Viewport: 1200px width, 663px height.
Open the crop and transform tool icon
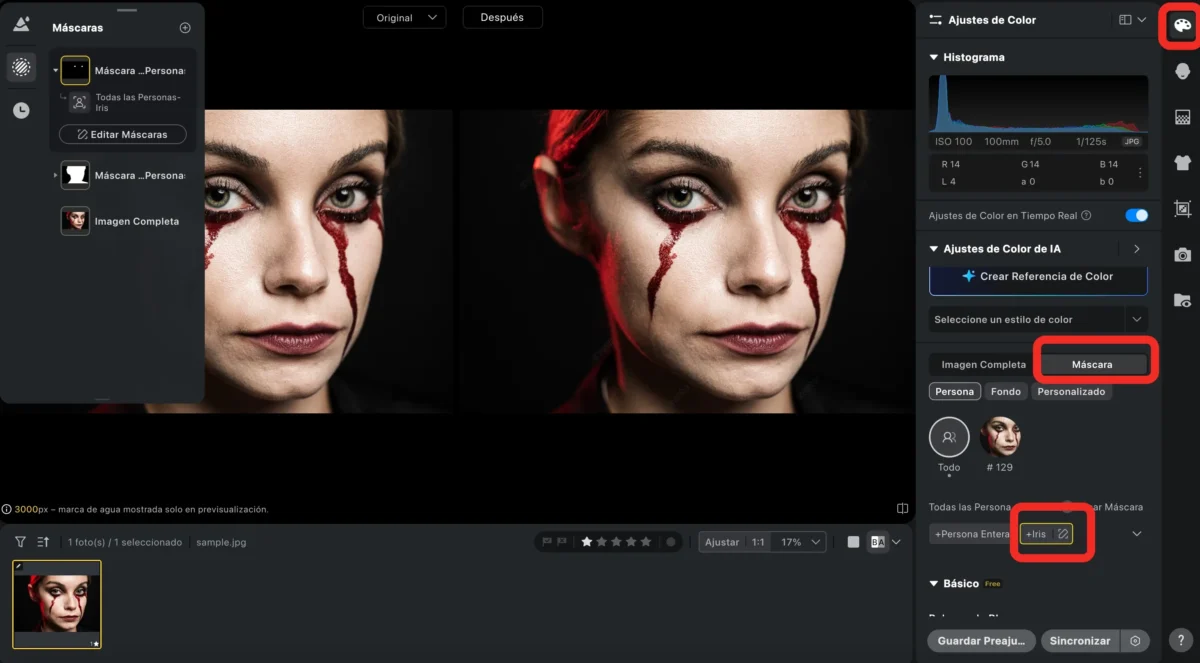click(1182, 209)
